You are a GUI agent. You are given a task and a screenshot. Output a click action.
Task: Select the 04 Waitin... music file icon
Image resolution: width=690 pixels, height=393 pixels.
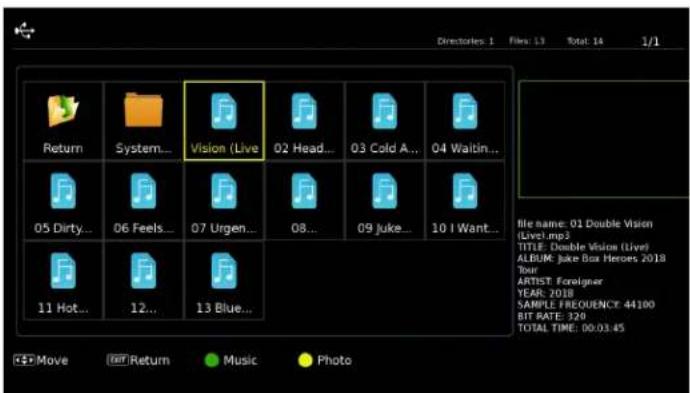pos(465,111)
